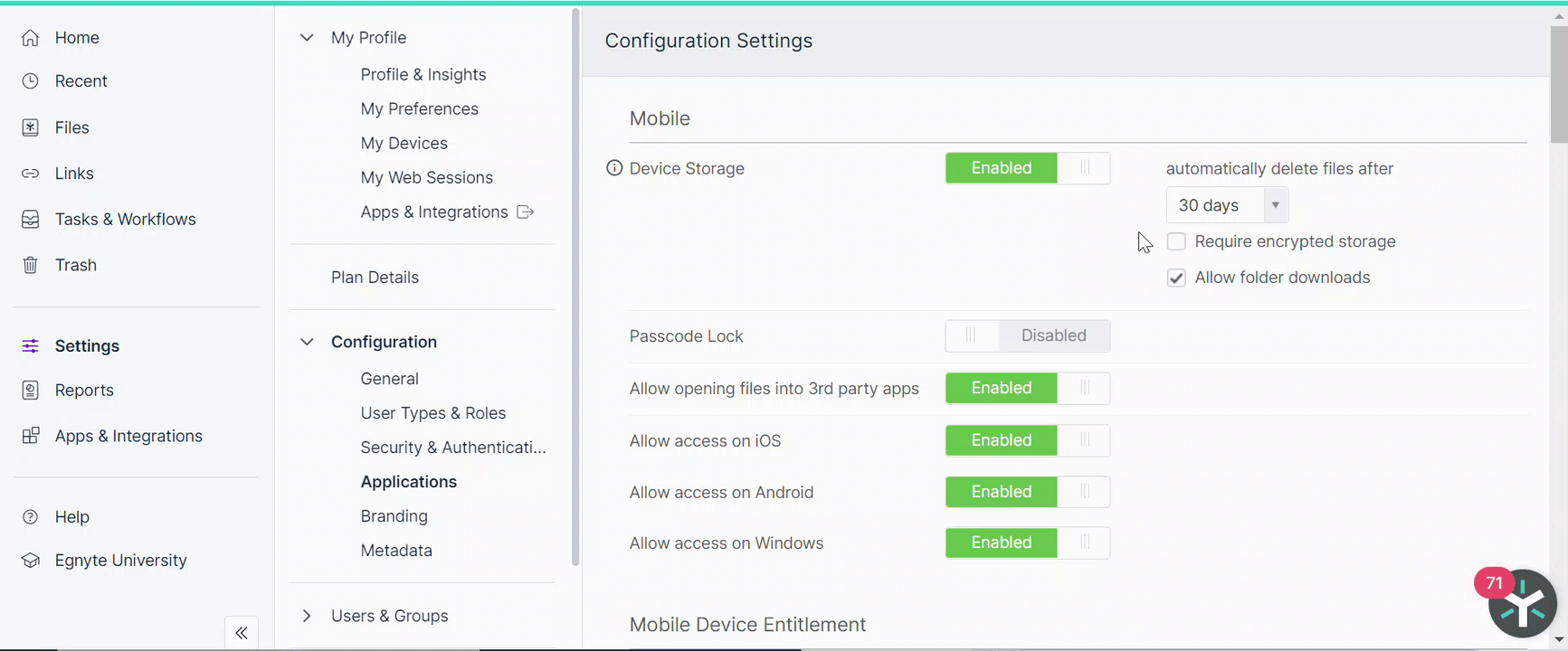Open My Preferences page
The image size is (1568, 651).
[x=420, y=109]
